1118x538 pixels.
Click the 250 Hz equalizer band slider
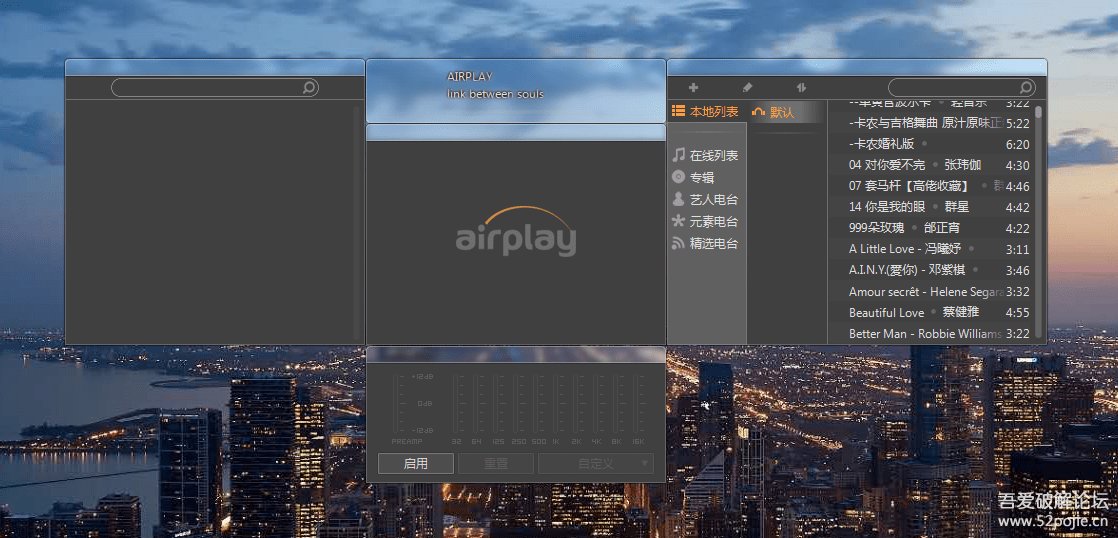coord(518,403)
